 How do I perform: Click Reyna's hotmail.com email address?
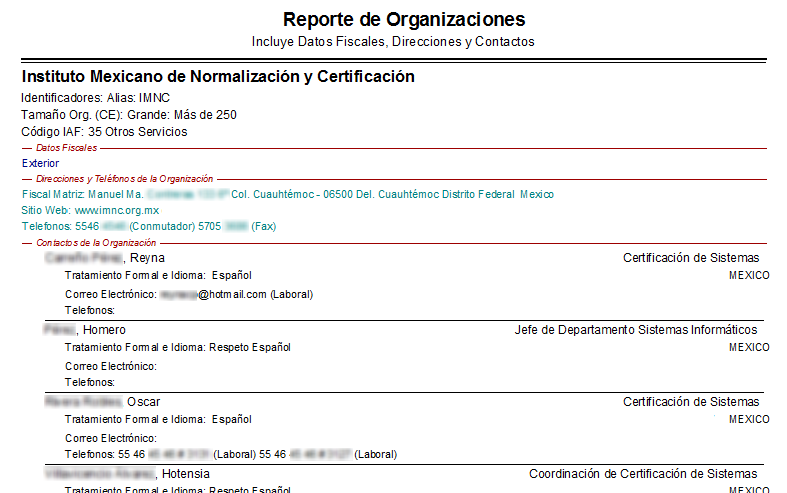(x=213, y=294)
